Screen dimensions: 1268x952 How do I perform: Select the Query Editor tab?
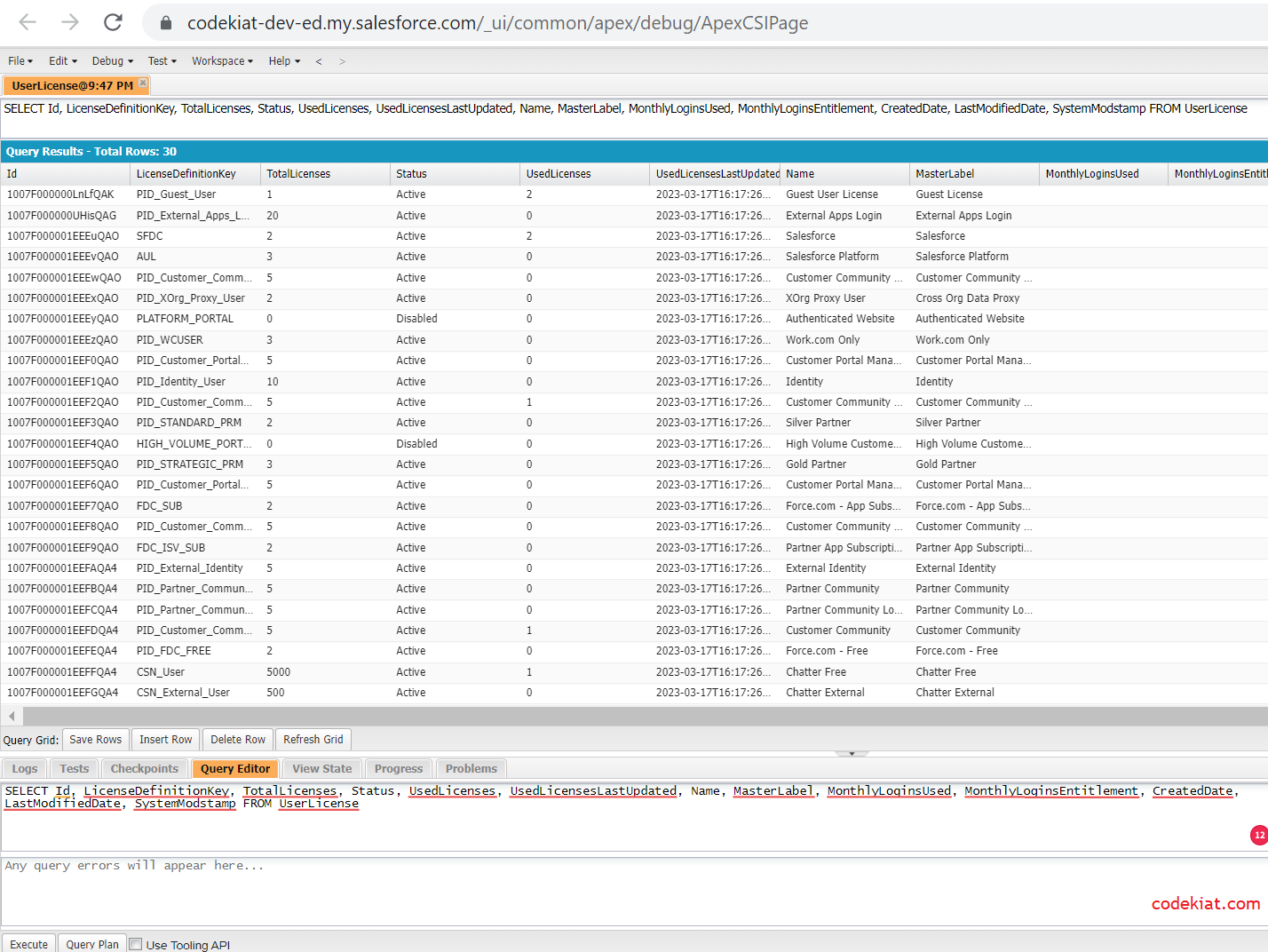[235, 769]
